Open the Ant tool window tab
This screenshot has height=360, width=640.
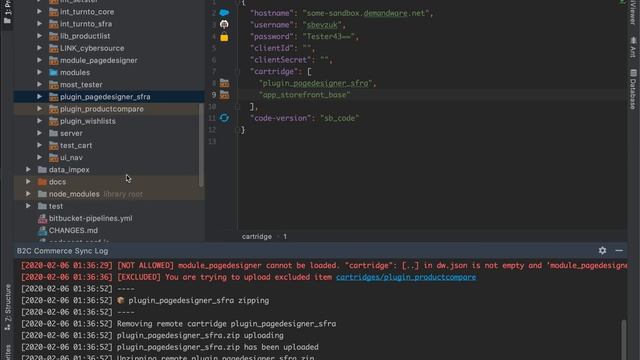tap(633, 47)
